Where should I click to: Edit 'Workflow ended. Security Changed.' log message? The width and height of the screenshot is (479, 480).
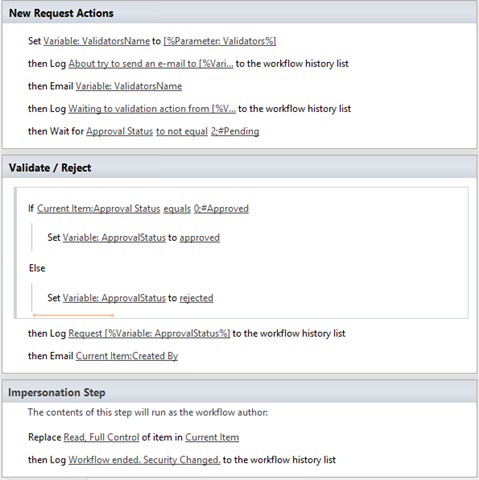(144, 460)
